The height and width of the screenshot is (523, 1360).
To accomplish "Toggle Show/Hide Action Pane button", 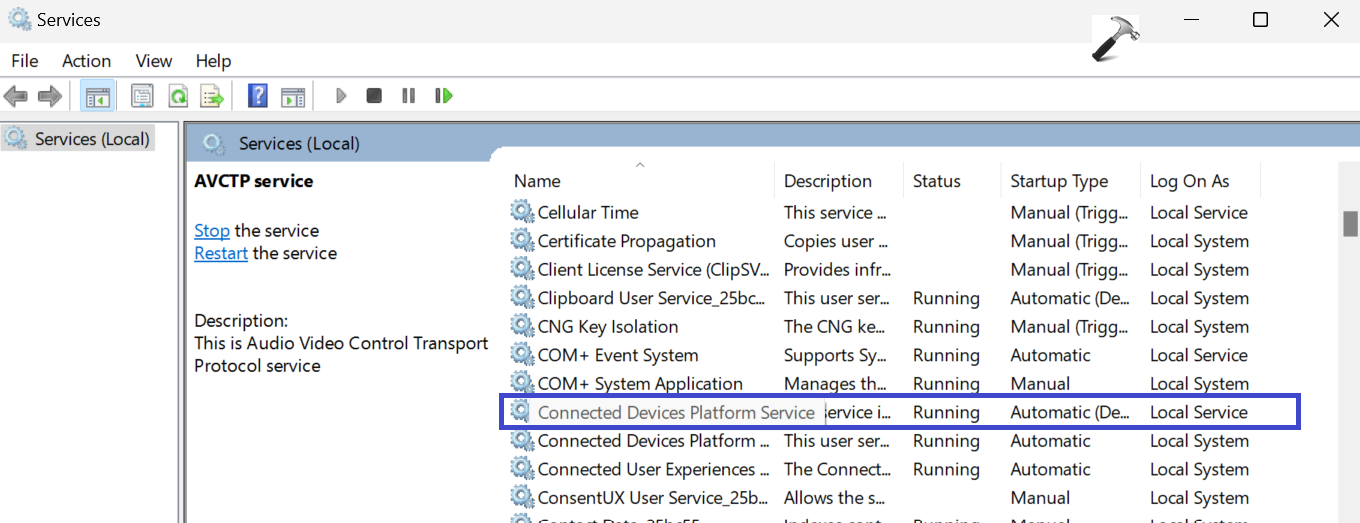I will 292,96.
